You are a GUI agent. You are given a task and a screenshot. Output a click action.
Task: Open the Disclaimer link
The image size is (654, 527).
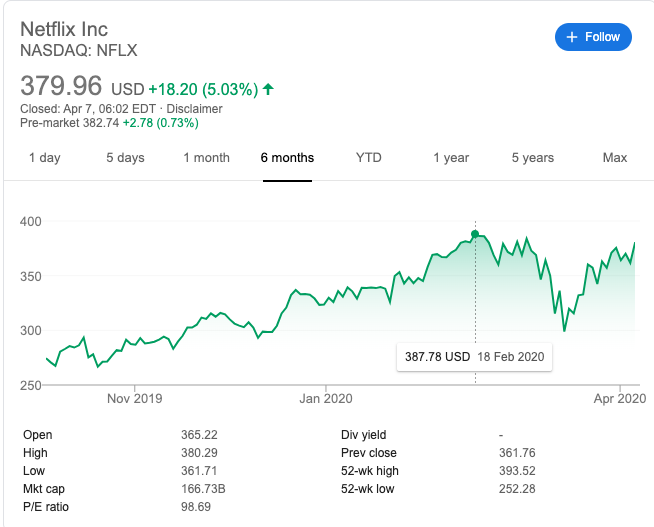click(194, 109)
